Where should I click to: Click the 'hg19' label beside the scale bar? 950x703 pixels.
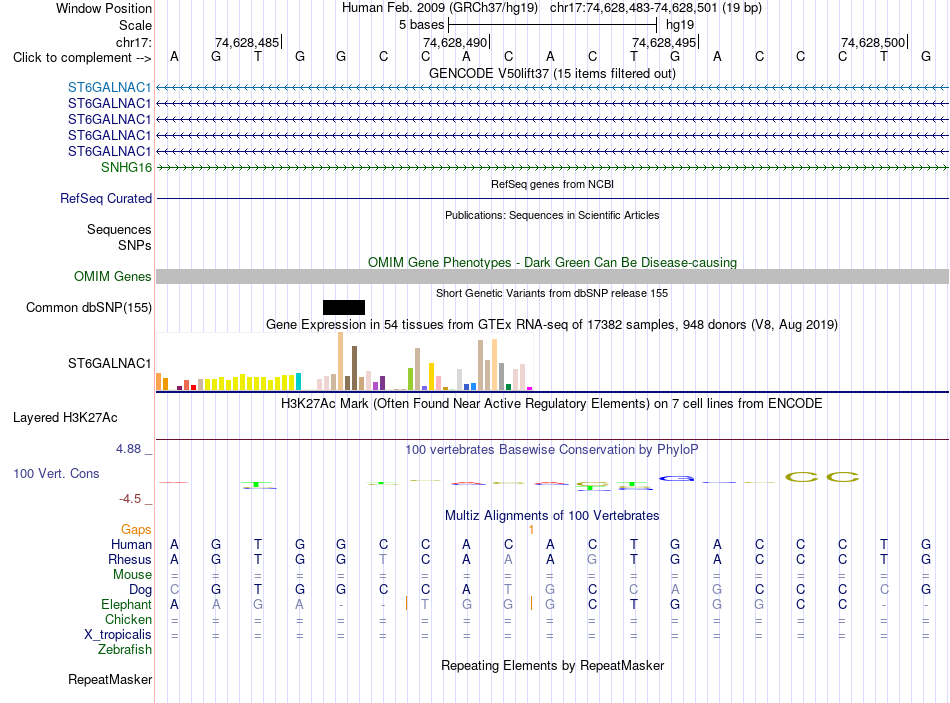(680, 25)
